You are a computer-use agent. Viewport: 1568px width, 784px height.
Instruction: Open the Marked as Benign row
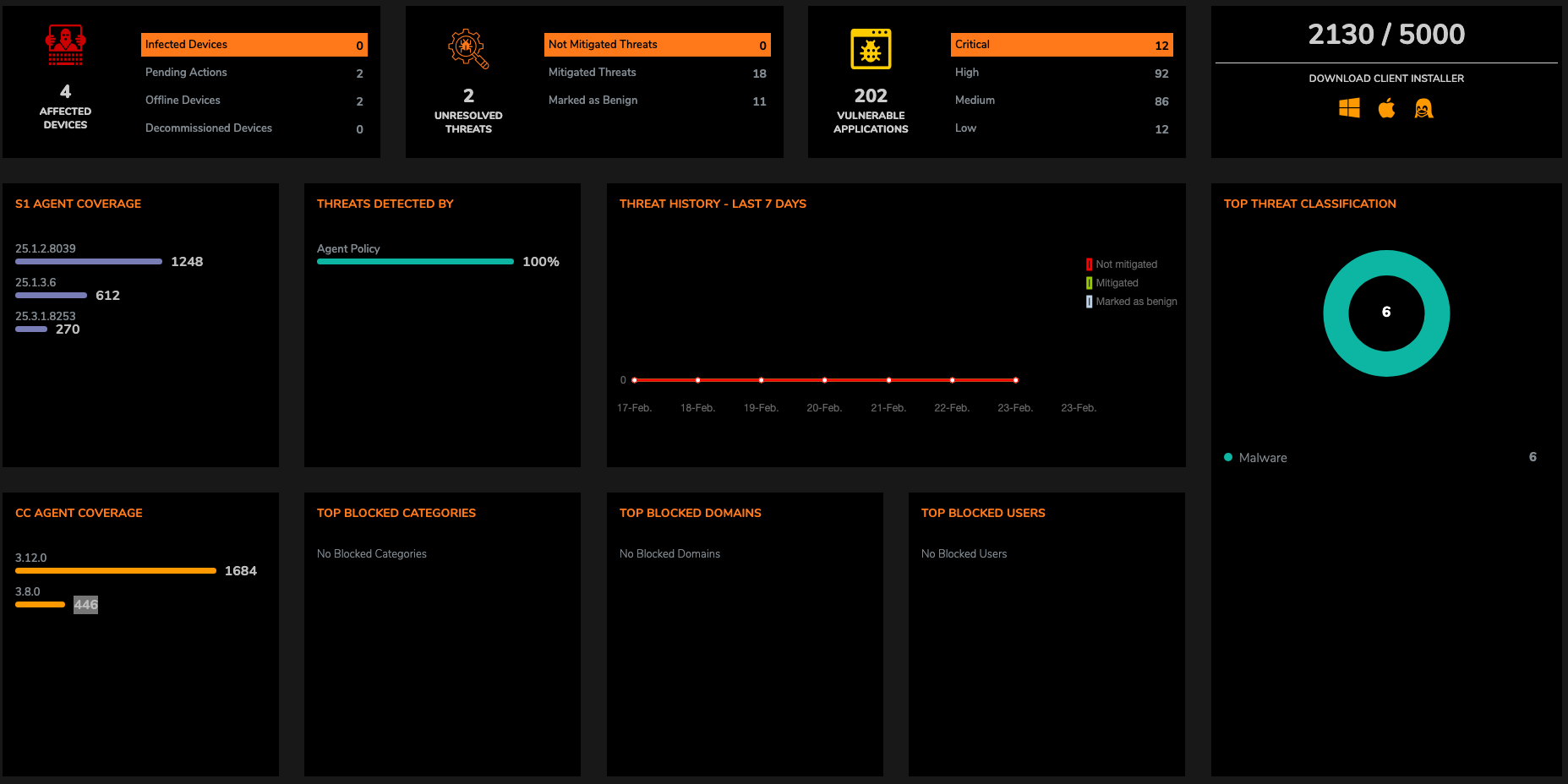coord(658,101)
